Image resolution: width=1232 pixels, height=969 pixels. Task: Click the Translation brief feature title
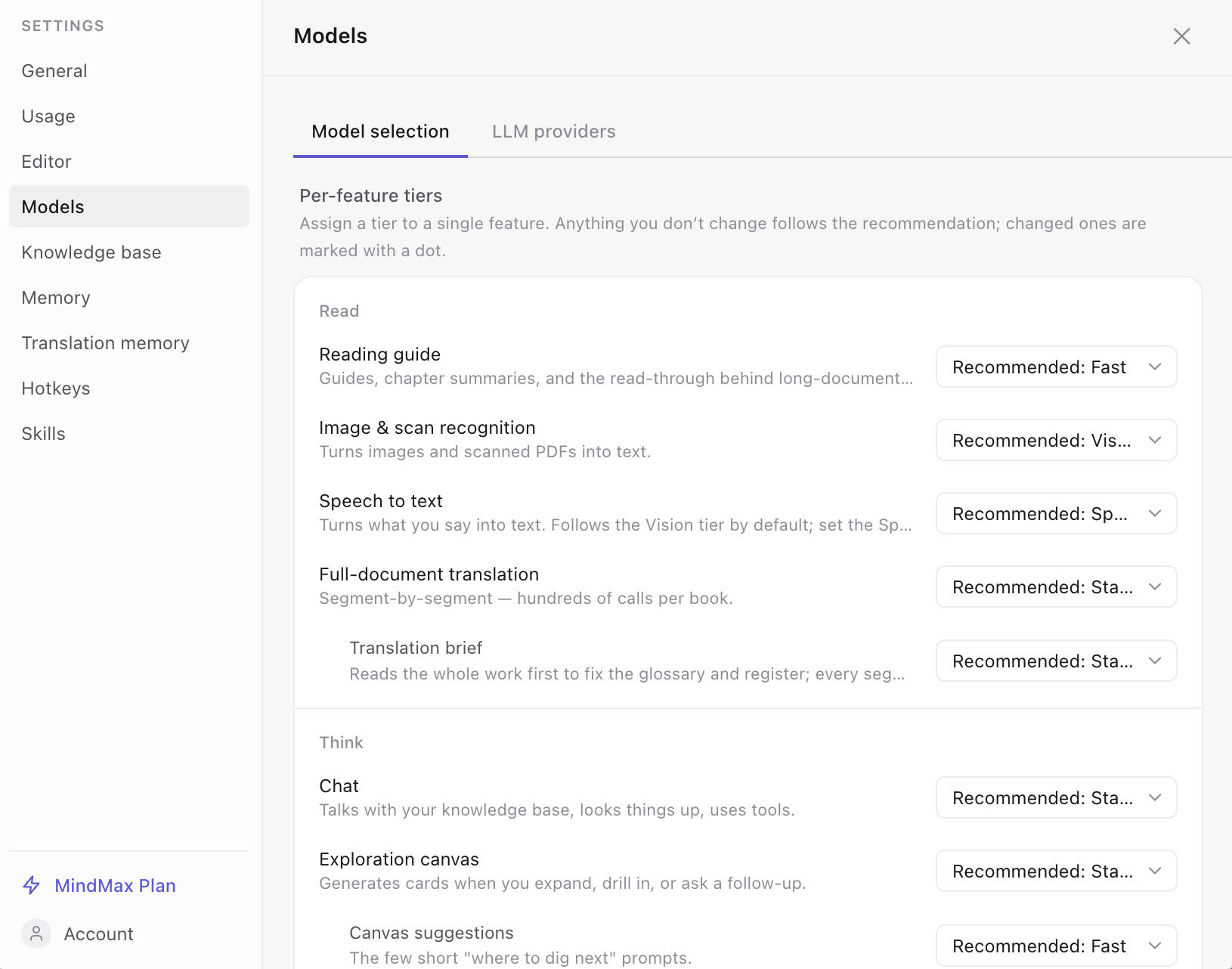coord(416,648)
